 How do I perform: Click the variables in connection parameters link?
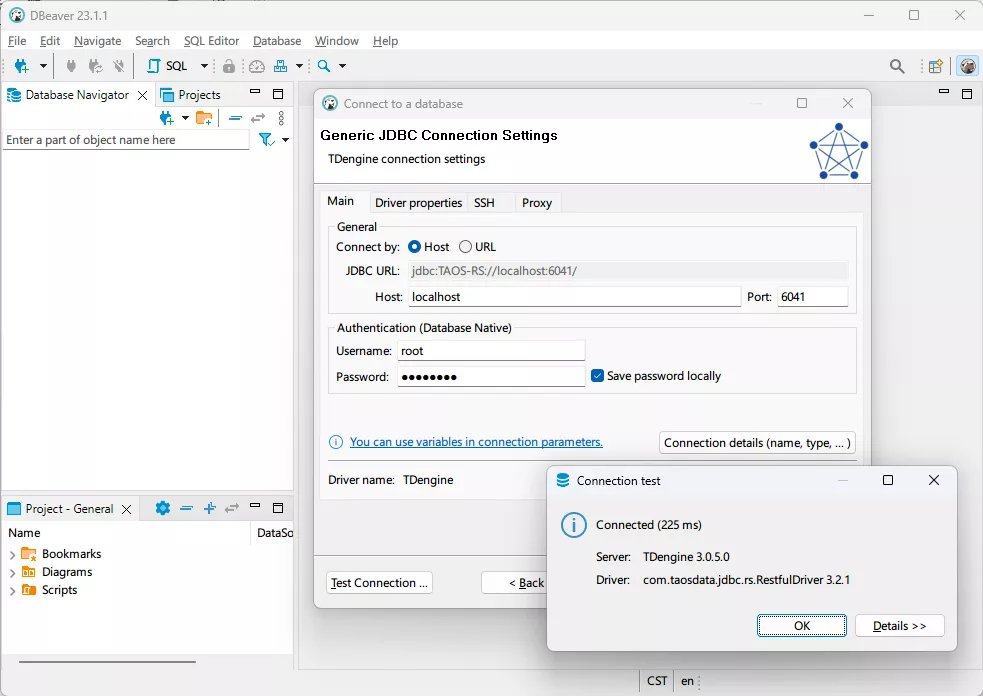(476, 442)
